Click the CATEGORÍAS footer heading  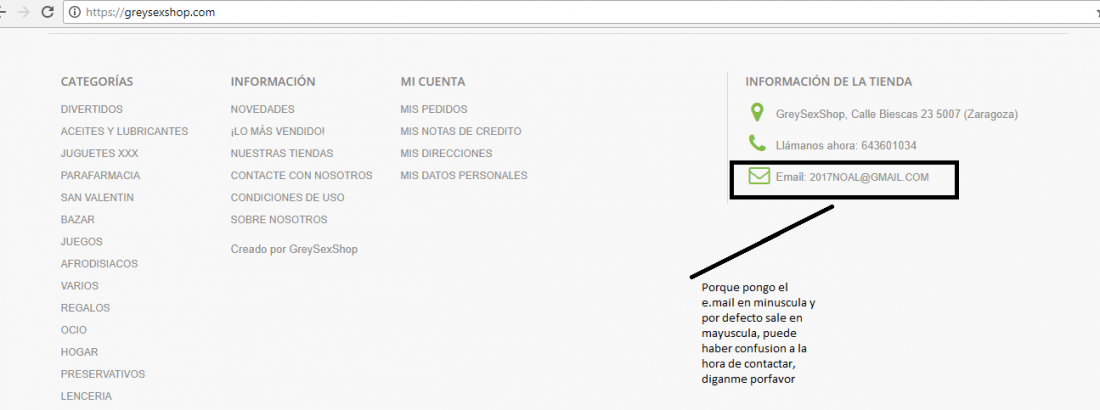click(x=97, y=81)
